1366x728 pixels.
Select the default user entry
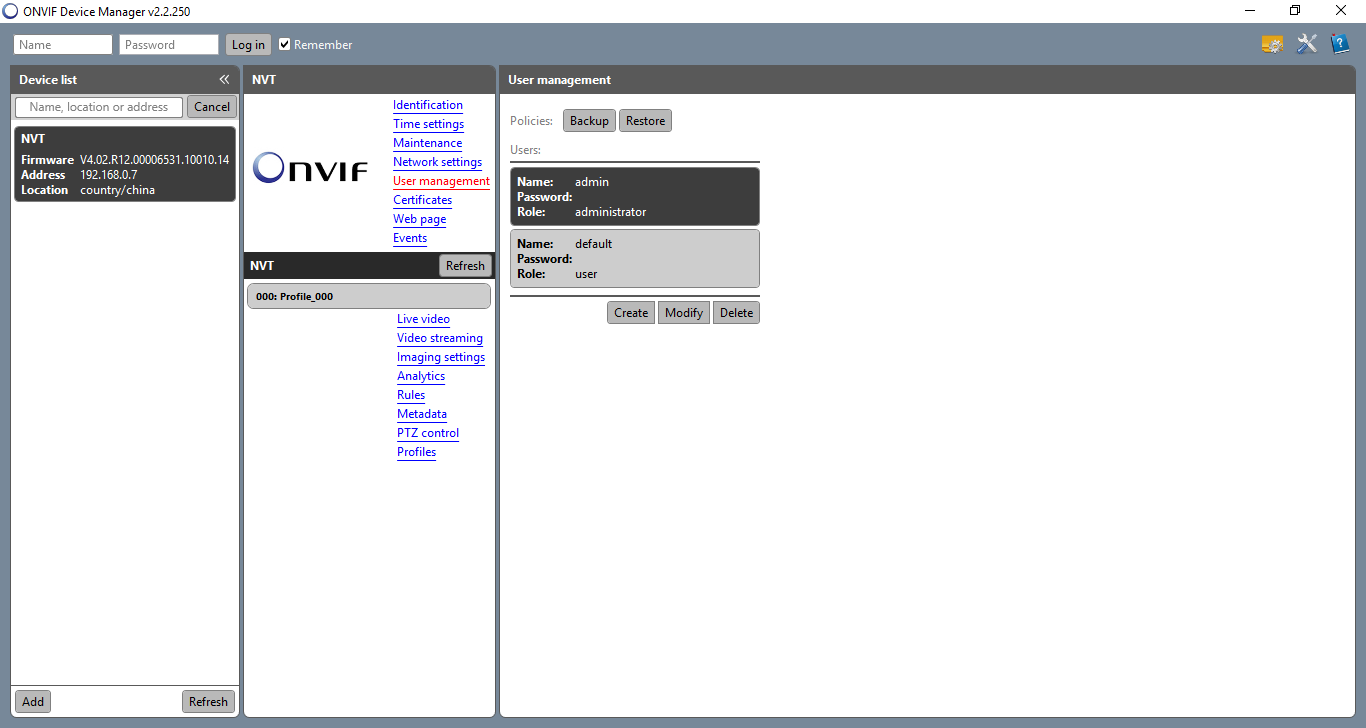634,259
